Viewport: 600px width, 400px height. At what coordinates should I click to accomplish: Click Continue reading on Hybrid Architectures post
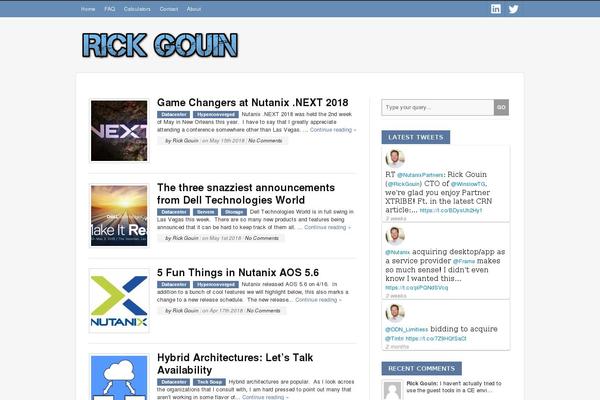click(265, 397)
